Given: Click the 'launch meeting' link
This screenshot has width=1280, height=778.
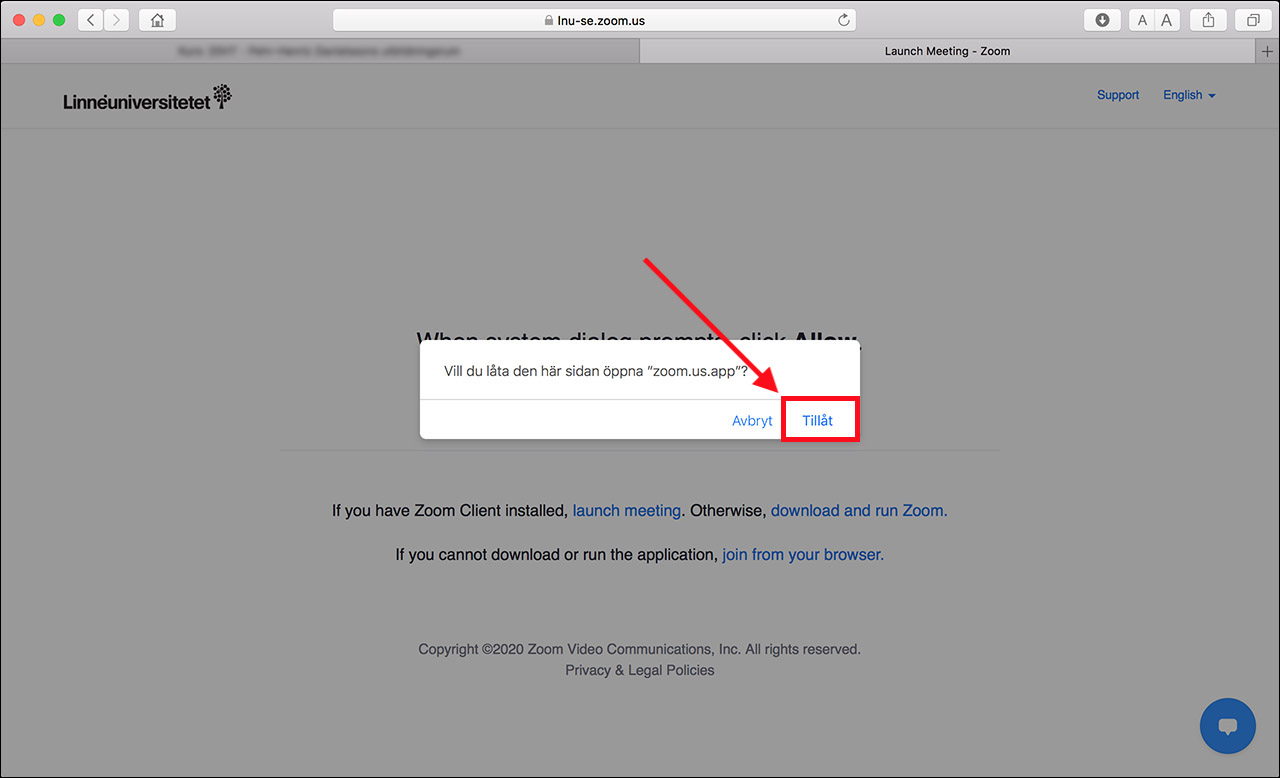Looking at the screenshot, I should (x=626, y=510).
